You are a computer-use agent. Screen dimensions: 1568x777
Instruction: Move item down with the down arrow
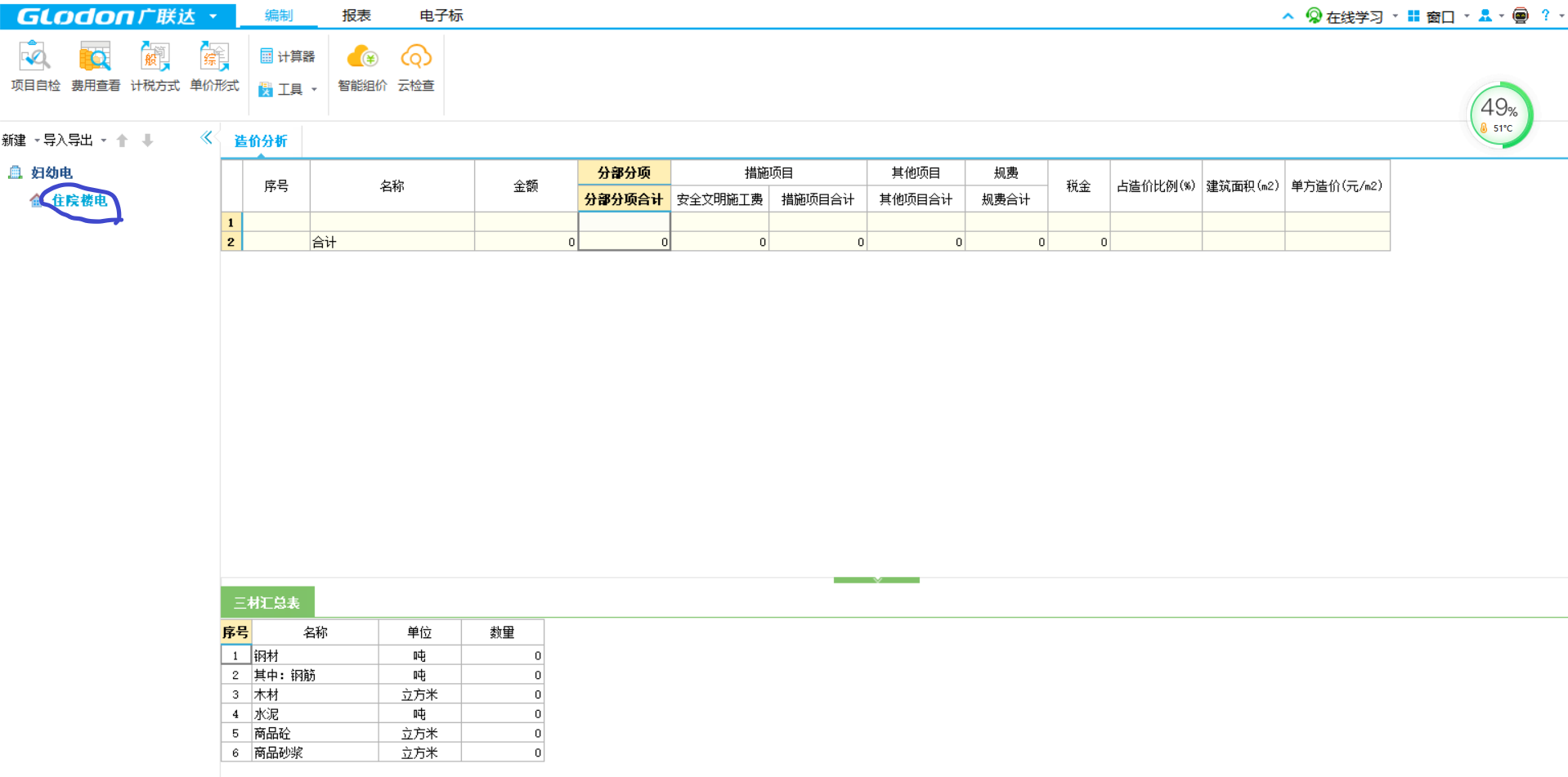coord(147,141)
